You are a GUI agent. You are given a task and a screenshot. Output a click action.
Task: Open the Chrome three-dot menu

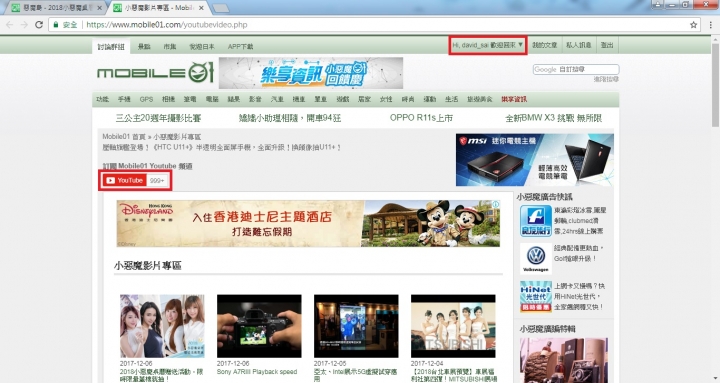click(x=710, y=25)
